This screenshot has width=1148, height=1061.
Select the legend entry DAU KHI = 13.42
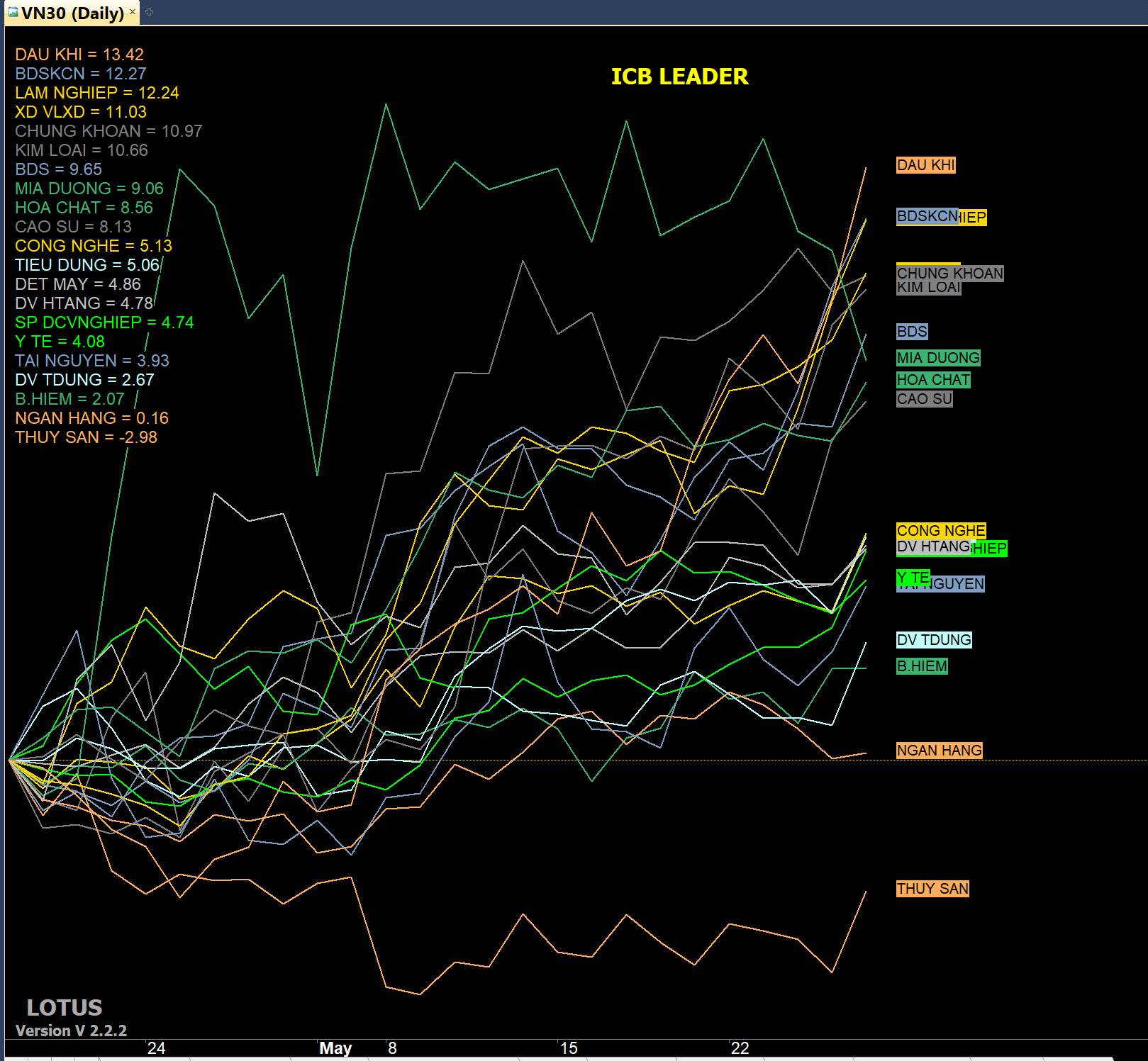[x=79, y=55]
